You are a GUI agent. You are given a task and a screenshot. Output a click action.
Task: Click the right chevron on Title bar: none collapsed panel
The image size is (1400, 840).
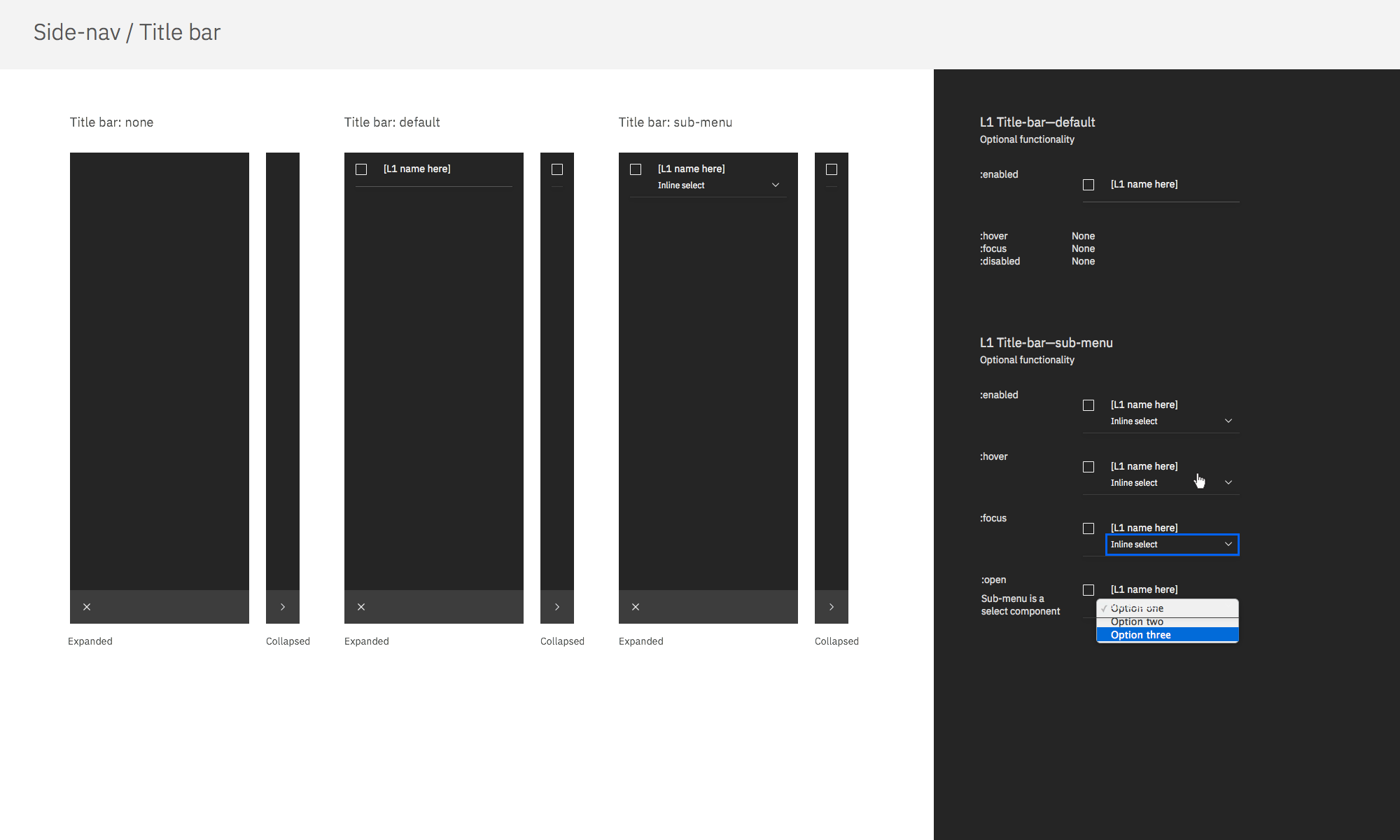283,607
